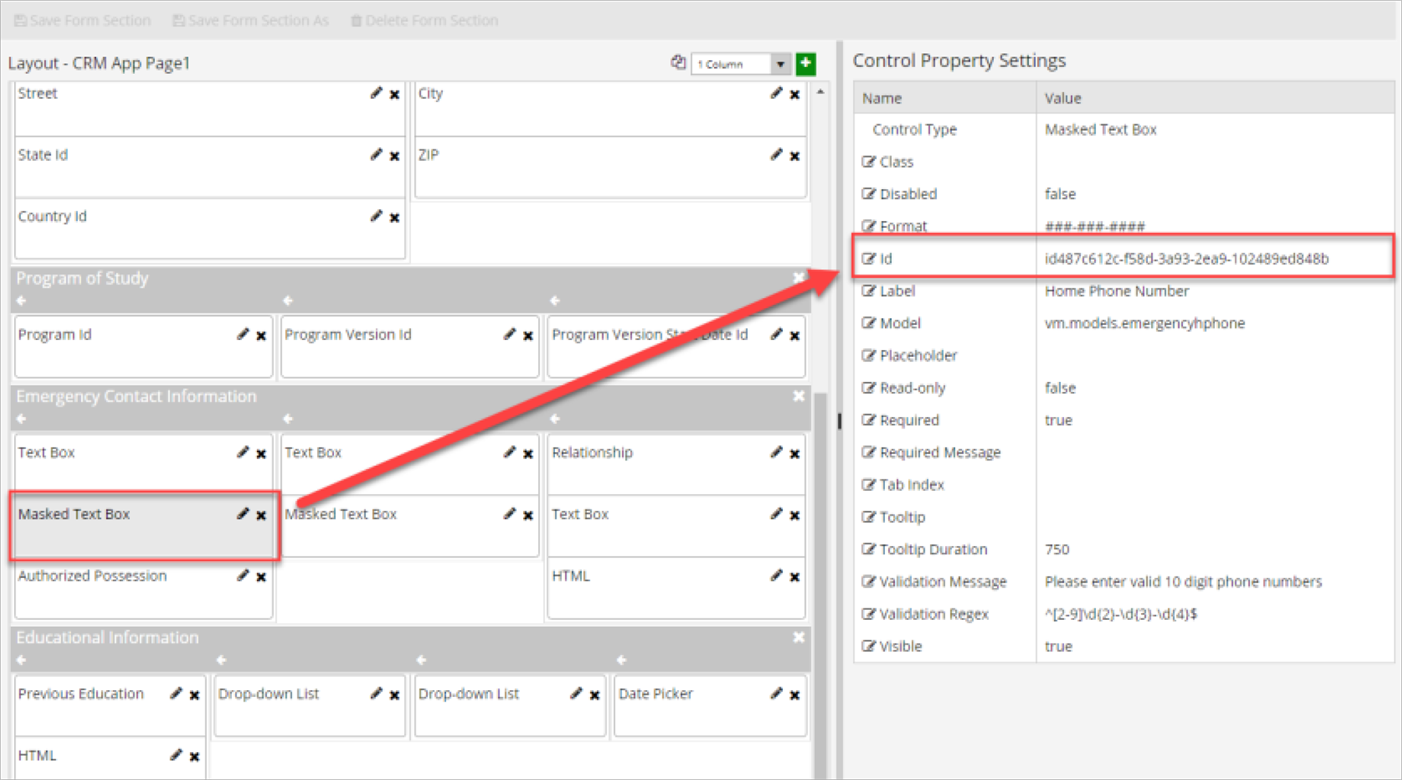Edit the Street field with pencil icon
The height and width of the screenshot is (780, 1402).
(376, 94)
